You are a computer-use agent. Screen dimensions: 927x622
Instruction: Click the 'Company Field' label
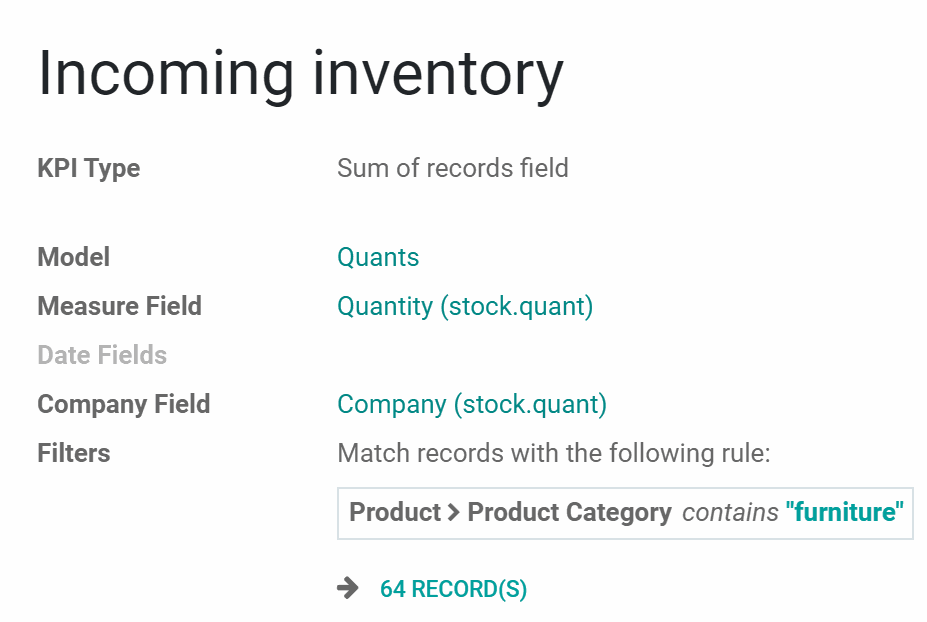tap(124, 404)
